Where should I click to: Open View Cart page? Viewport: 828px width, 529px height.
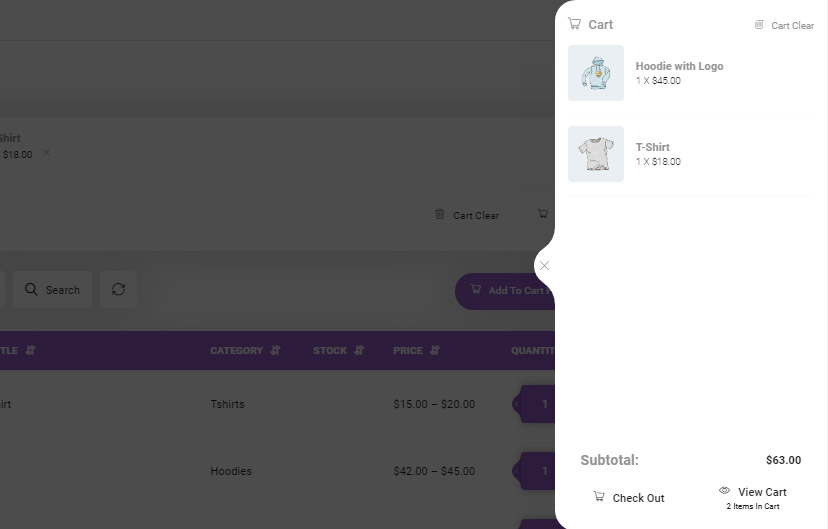tap(753, 492)
